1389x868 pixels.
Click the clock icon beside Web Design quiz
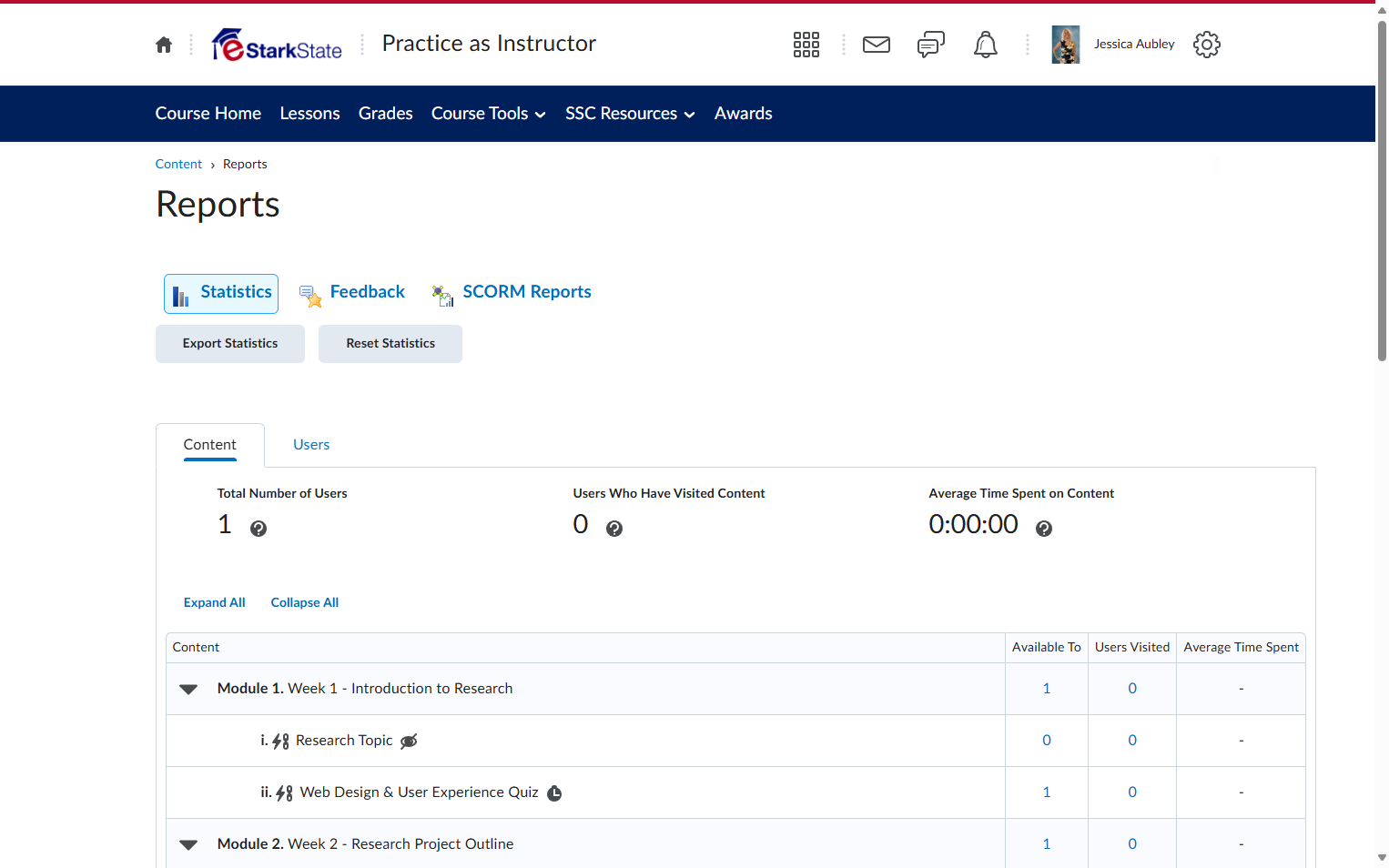pos(554,793)
